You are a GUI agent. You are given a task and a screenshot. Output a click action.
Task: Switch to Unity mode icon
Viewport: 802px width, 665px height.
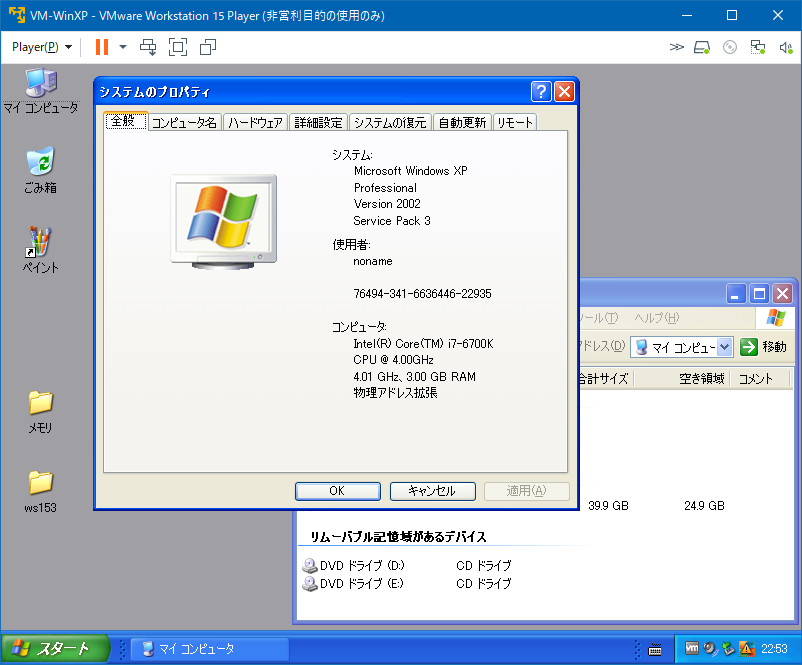click(208, 47)
